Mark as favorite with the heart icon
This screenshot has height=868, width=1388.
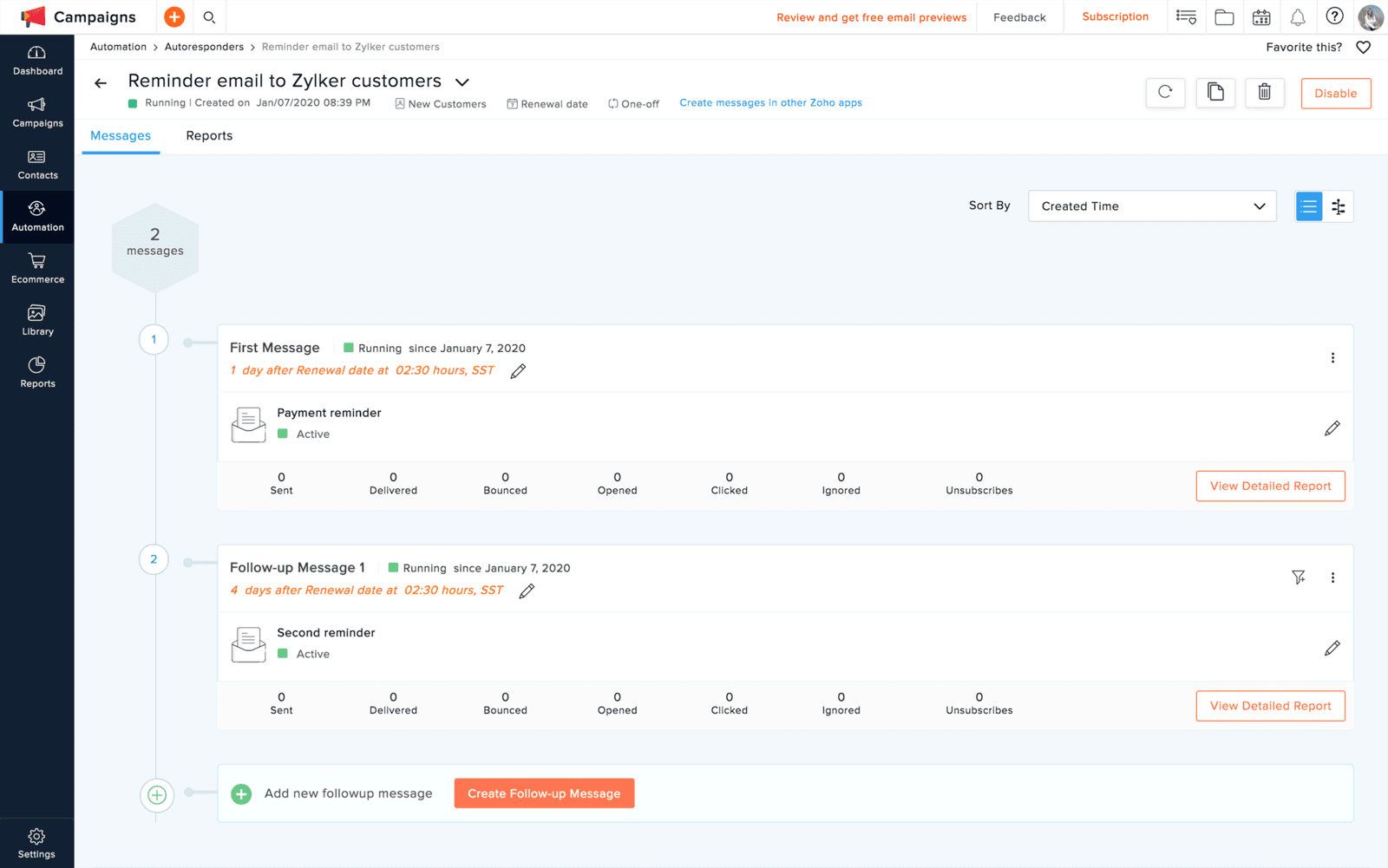(1364, 47)
